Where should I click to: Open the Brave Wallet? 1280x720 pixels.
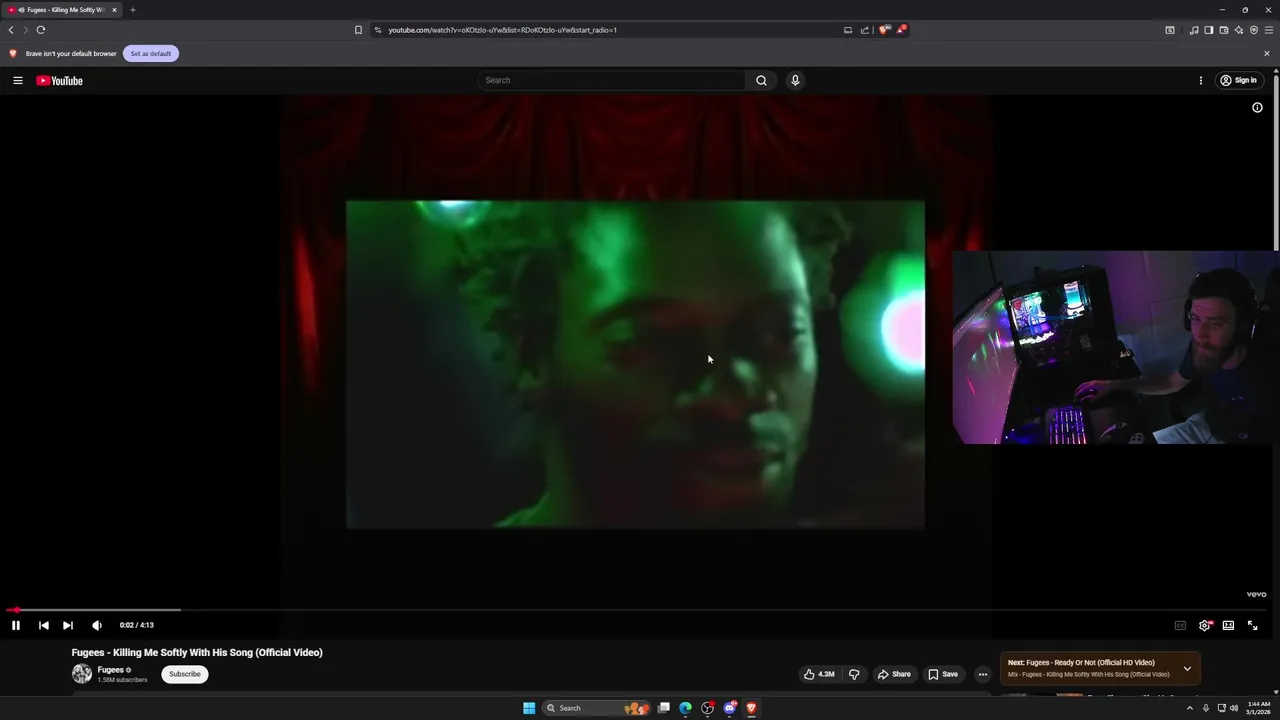1224,30
